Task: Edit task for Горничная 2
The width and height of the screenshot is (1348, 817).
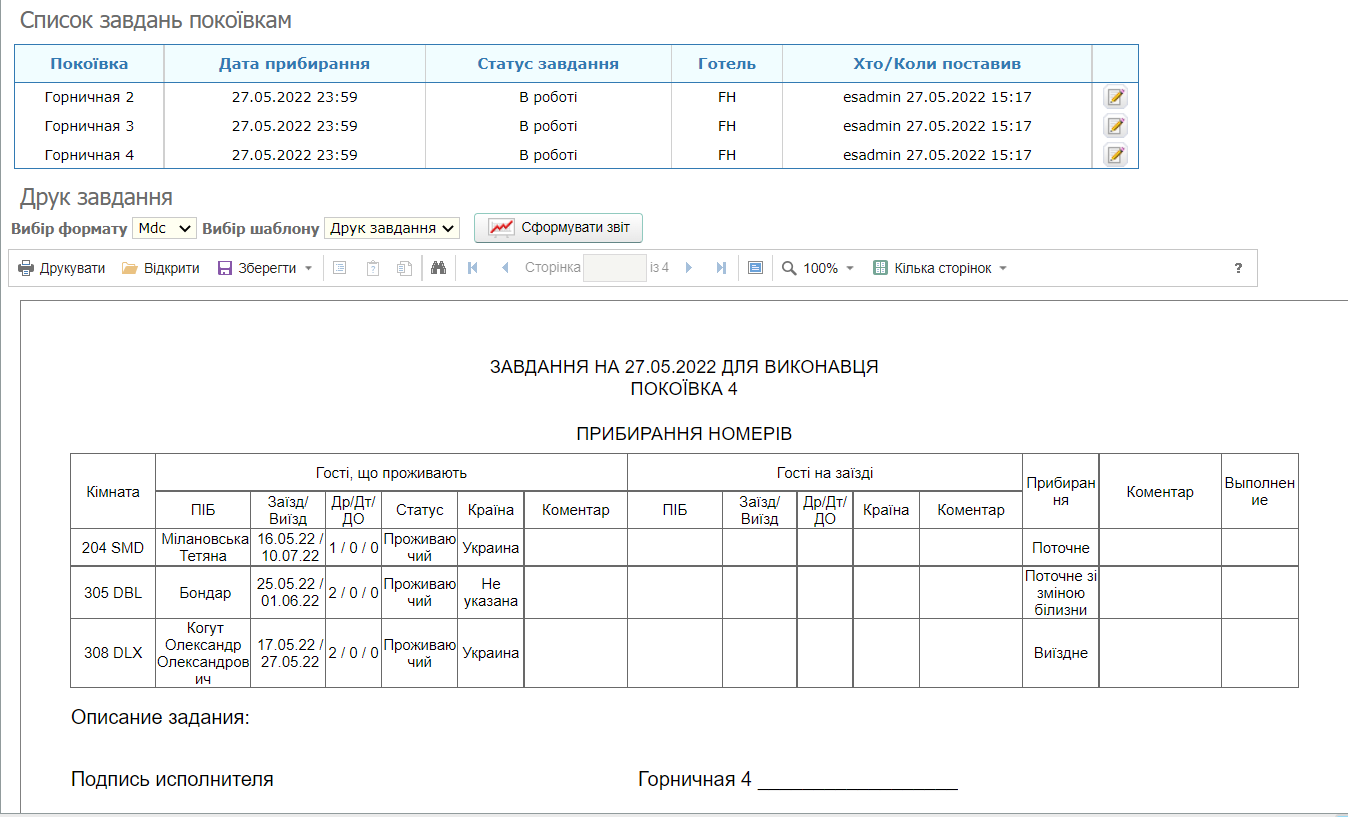Action: tap(1115, 97)
